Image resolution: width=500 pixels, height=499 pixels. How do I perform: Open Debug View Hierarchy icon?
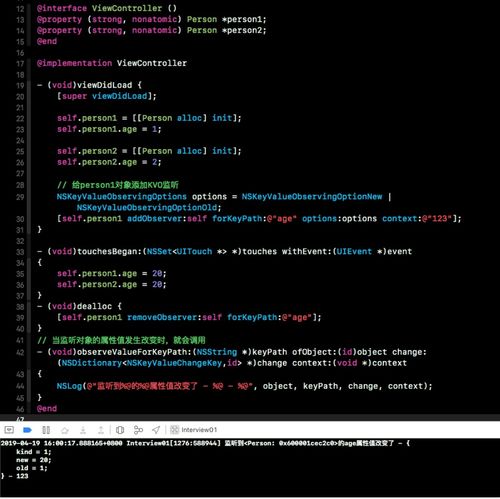120,430
